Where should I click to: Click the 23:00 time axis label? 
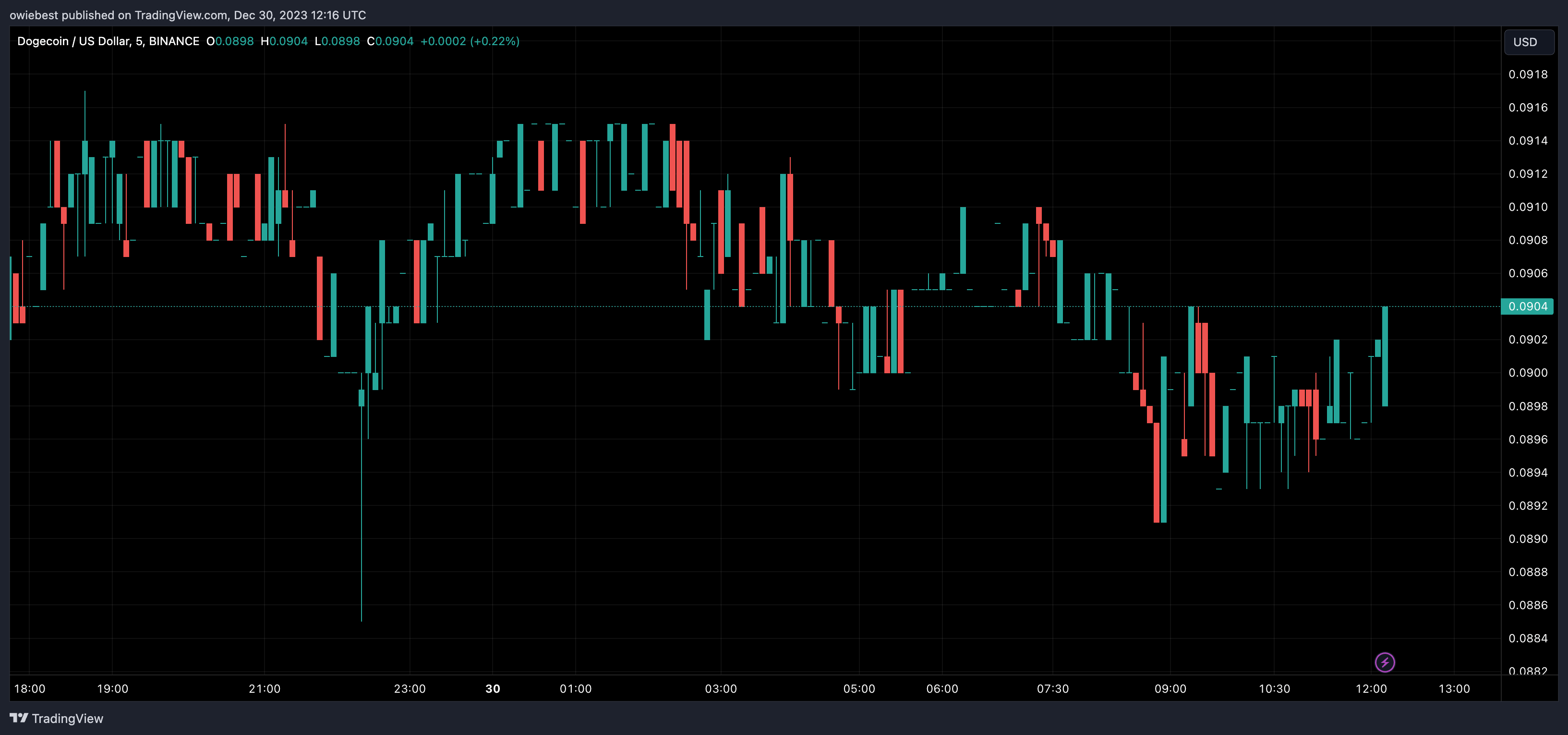point(410,689)
